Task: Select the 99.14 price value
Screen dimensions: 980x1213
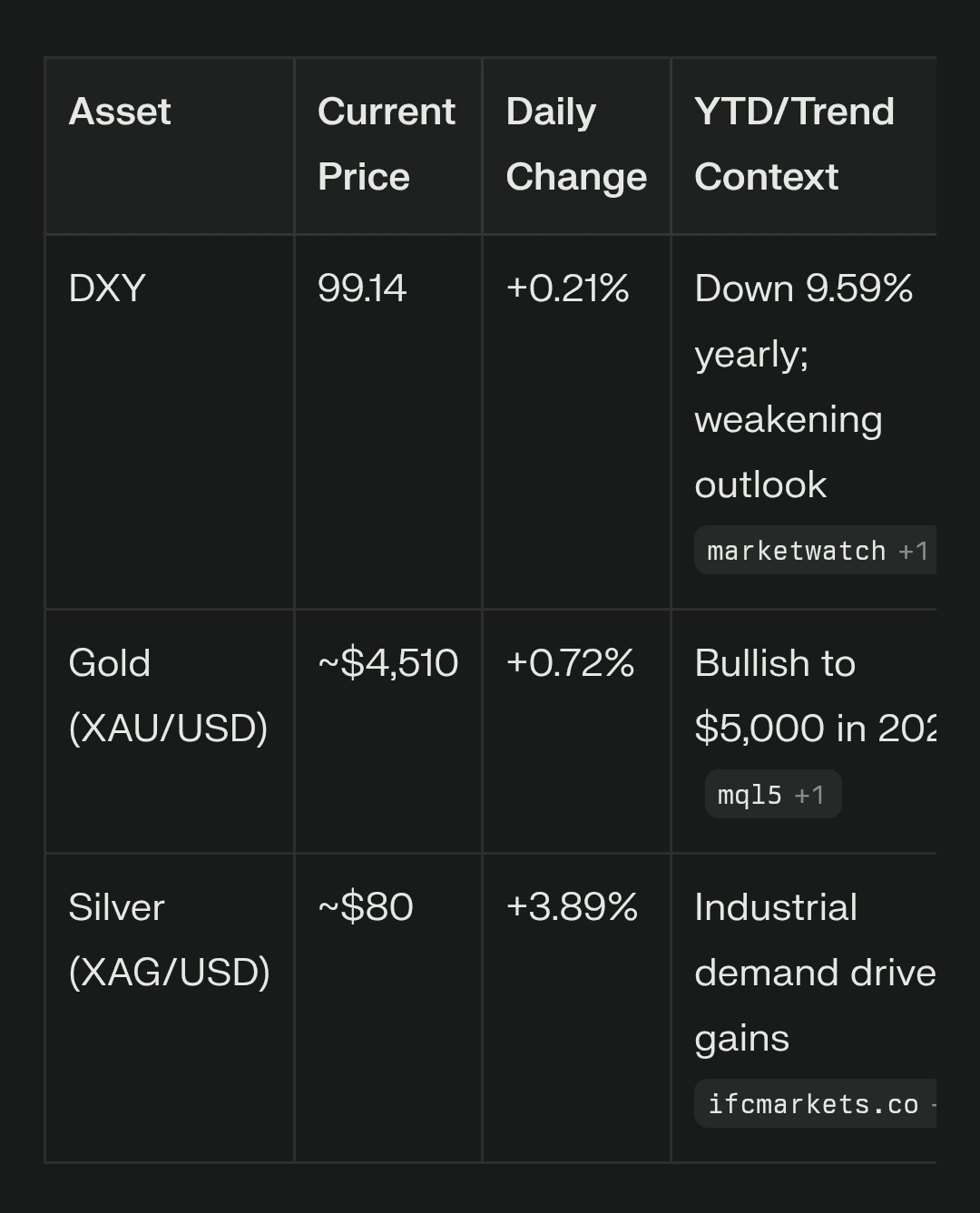Action: (x=362, y=289)
